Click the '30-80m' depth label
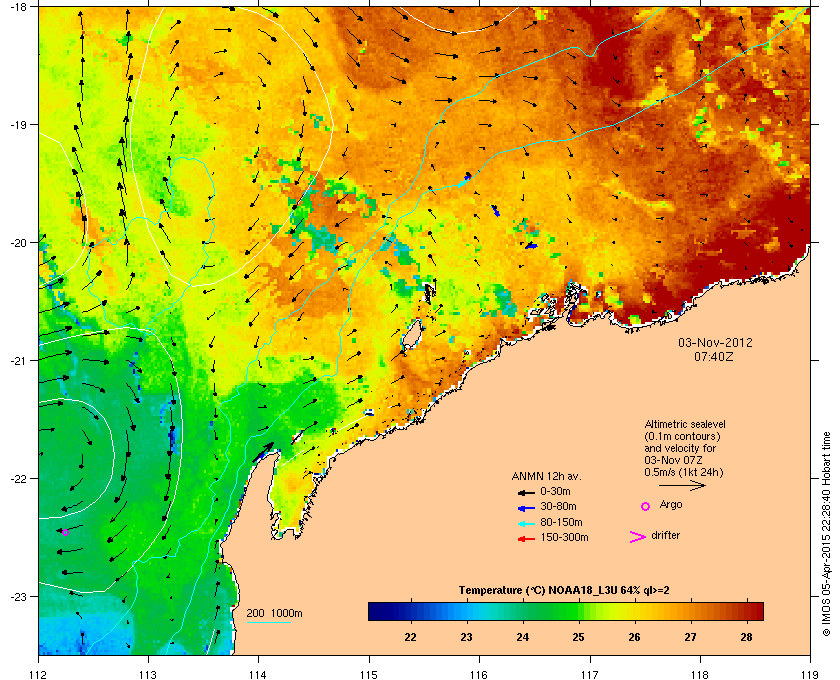This screenshot has height=680, width=840. click(x=558, y=506)
